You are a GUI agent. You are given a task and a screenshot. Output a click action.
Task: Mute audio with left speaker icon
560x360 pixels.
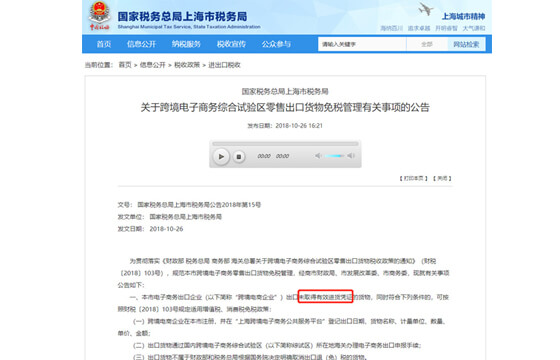pos(318,155)
